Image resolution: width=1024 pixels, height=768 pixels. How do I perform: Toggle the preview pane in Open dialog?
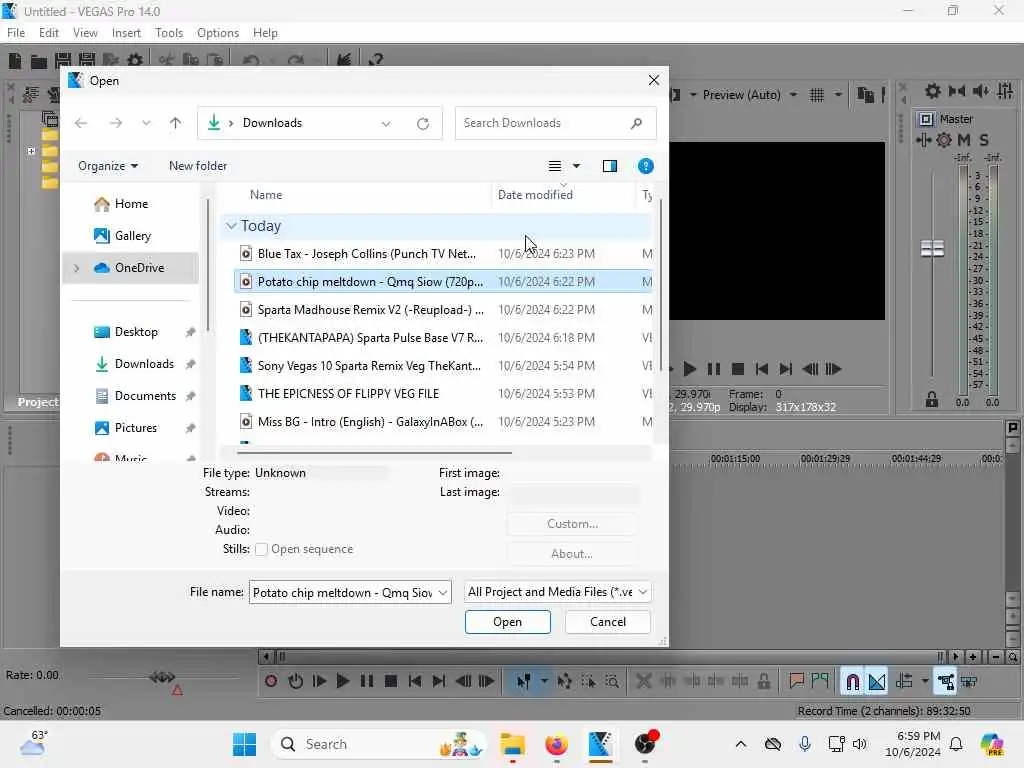coord(610,166)
